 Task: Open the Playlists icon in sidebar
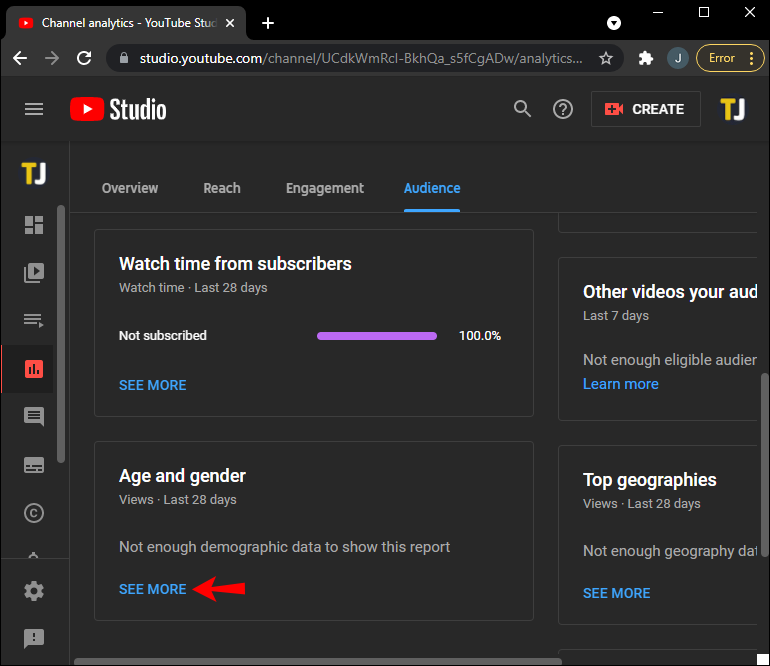[34, 321]
